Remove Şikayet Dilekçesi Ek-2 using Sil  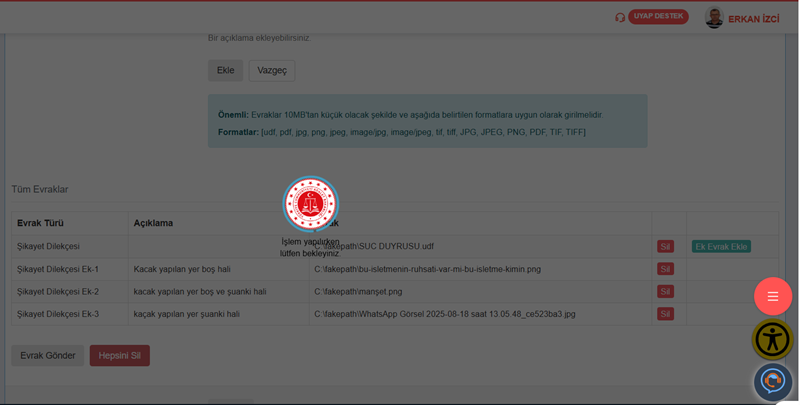(x=665, y=292)
